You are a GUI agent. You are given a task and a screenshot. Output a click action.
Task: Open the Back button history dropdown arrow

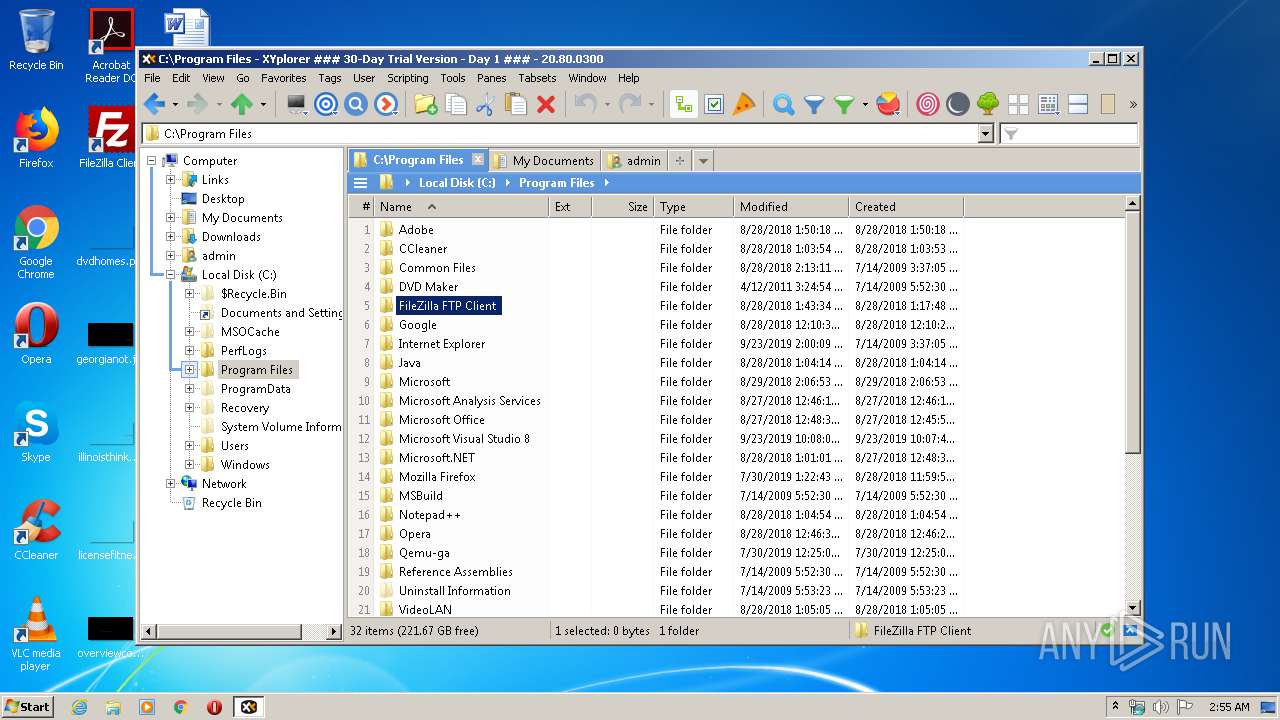coord(175,104)
